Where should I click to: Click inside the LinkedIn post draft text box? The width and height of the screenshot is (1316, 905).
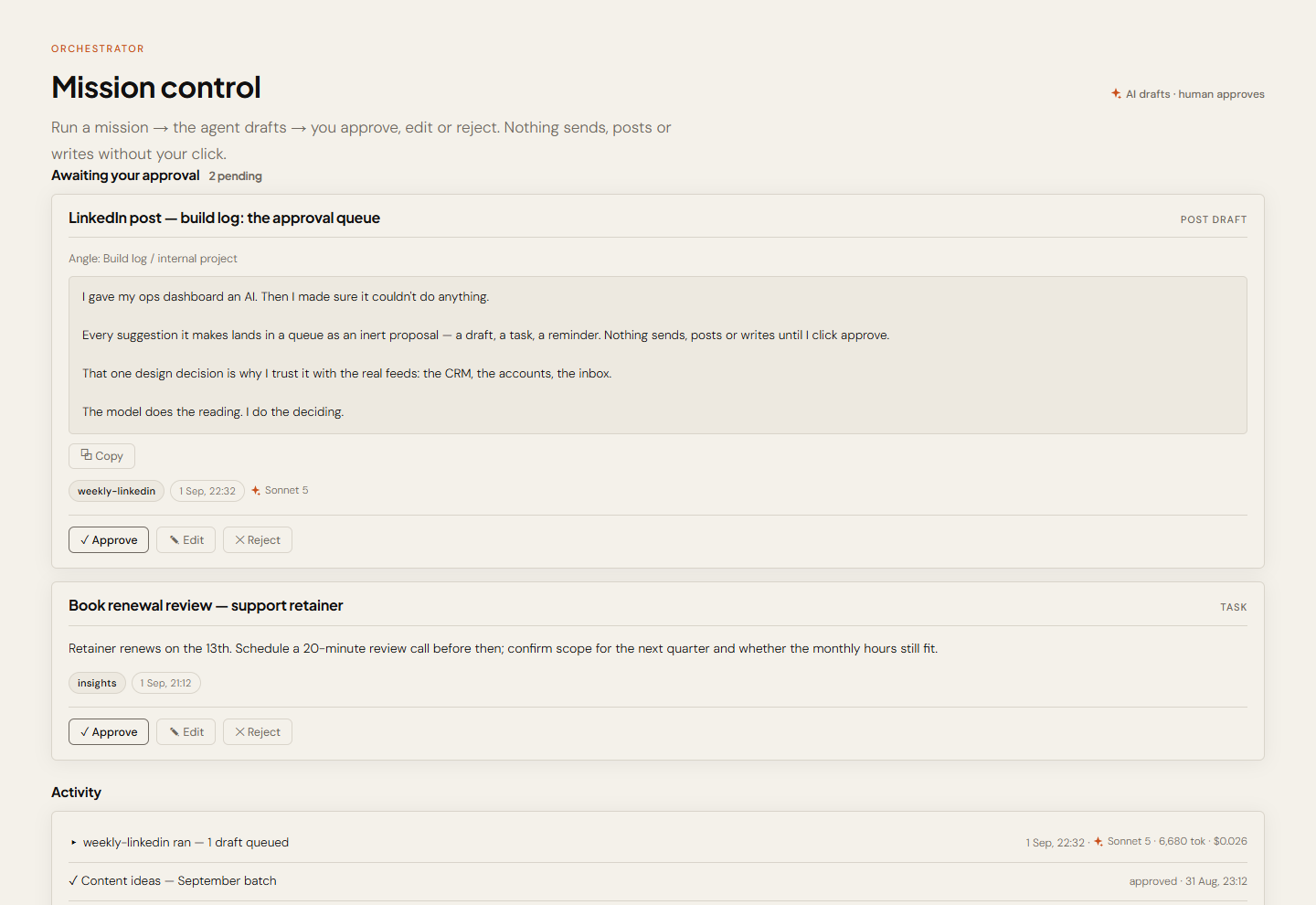[658, 355]
